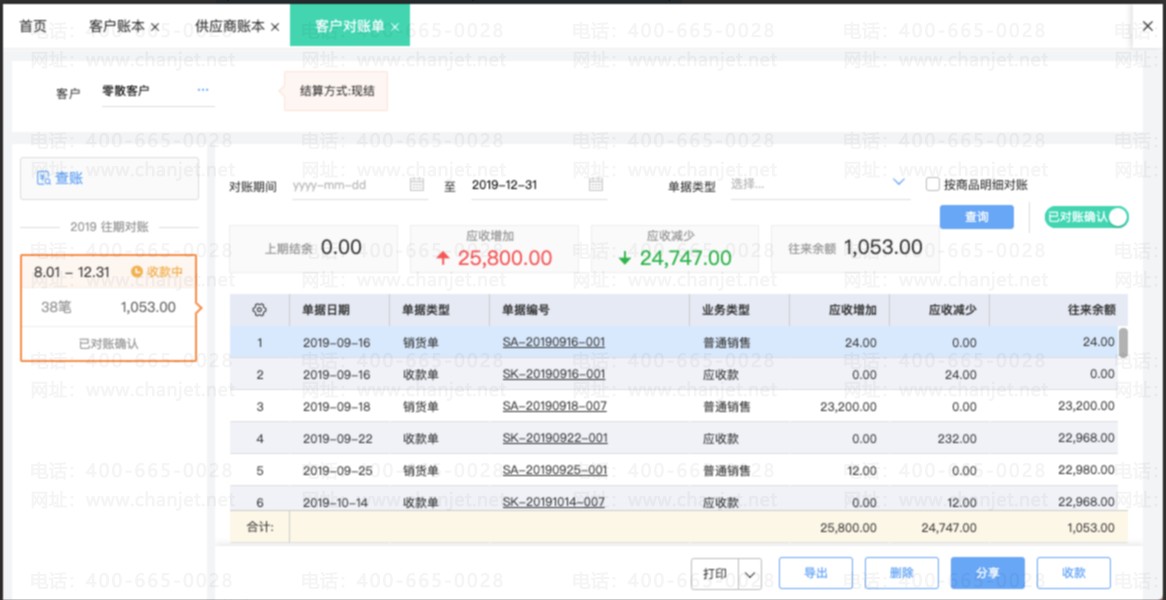
Task: Close the 供应商账本 tab
Action: point(274,27)
